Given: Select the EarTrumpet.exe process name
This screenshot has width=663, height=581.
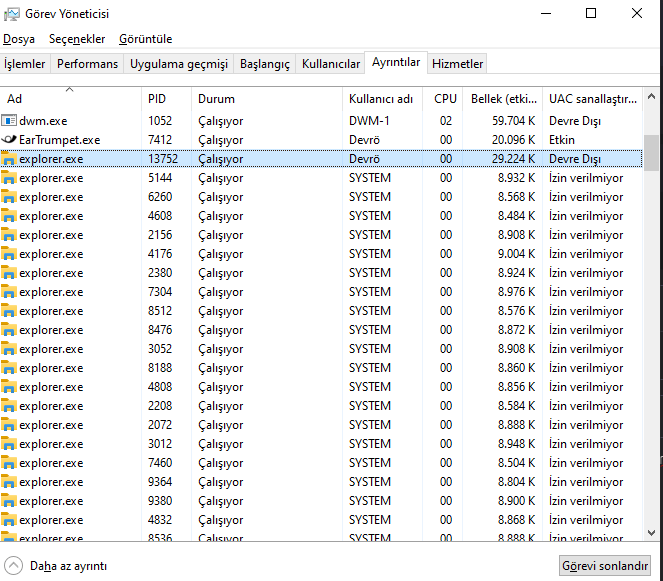Looking at the screenshot, I should 60,140.
